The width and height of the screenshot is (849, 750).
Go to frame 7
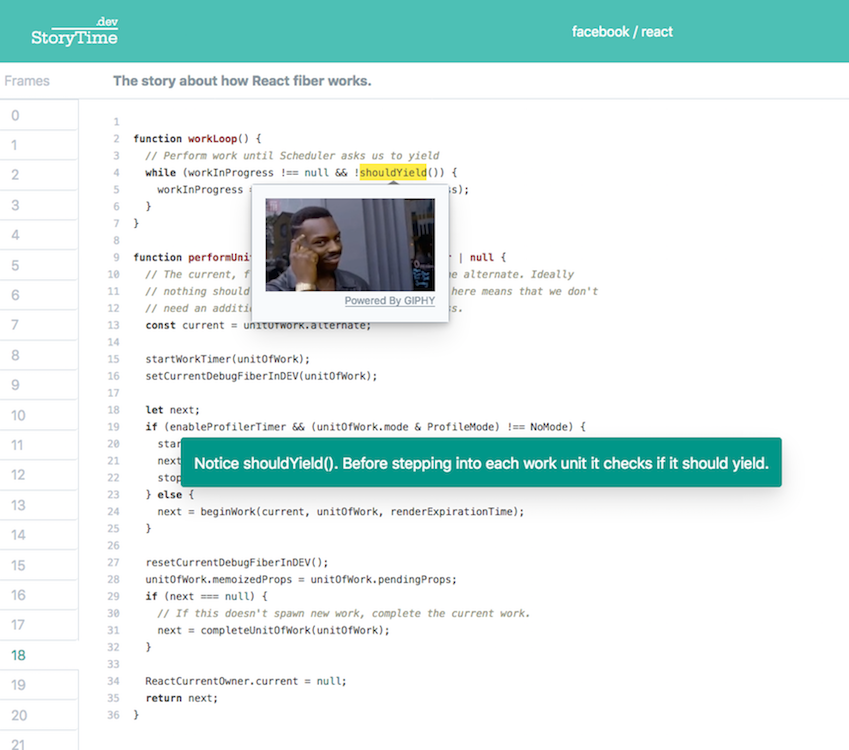(x=39, y=325)
